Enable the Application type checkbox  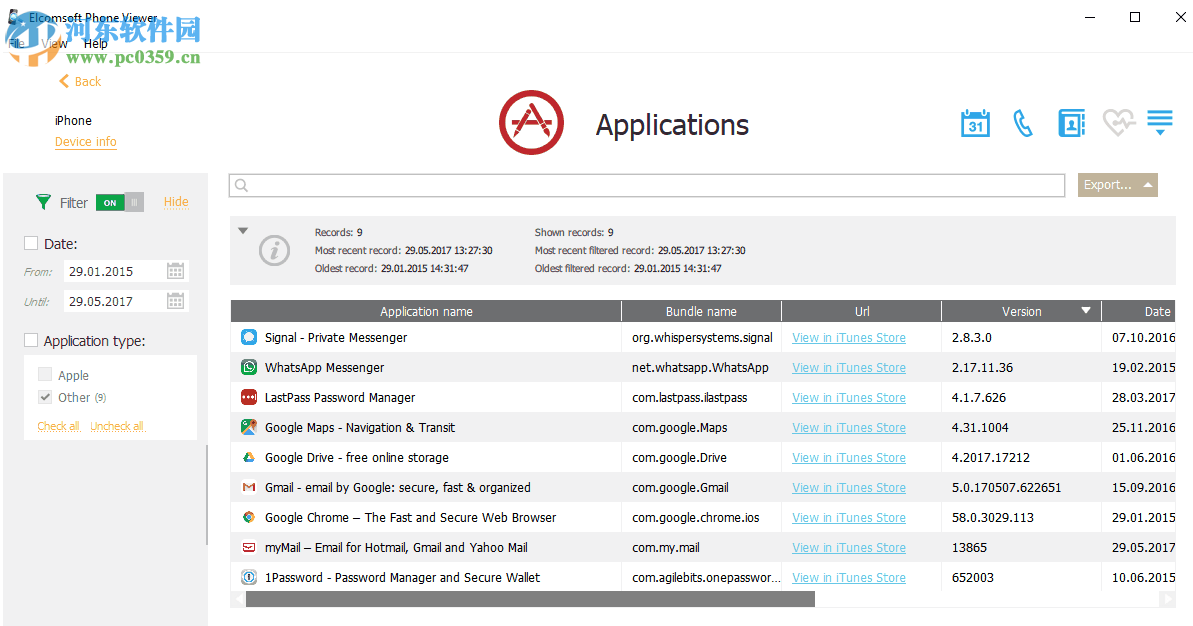(x=31, y=341)
